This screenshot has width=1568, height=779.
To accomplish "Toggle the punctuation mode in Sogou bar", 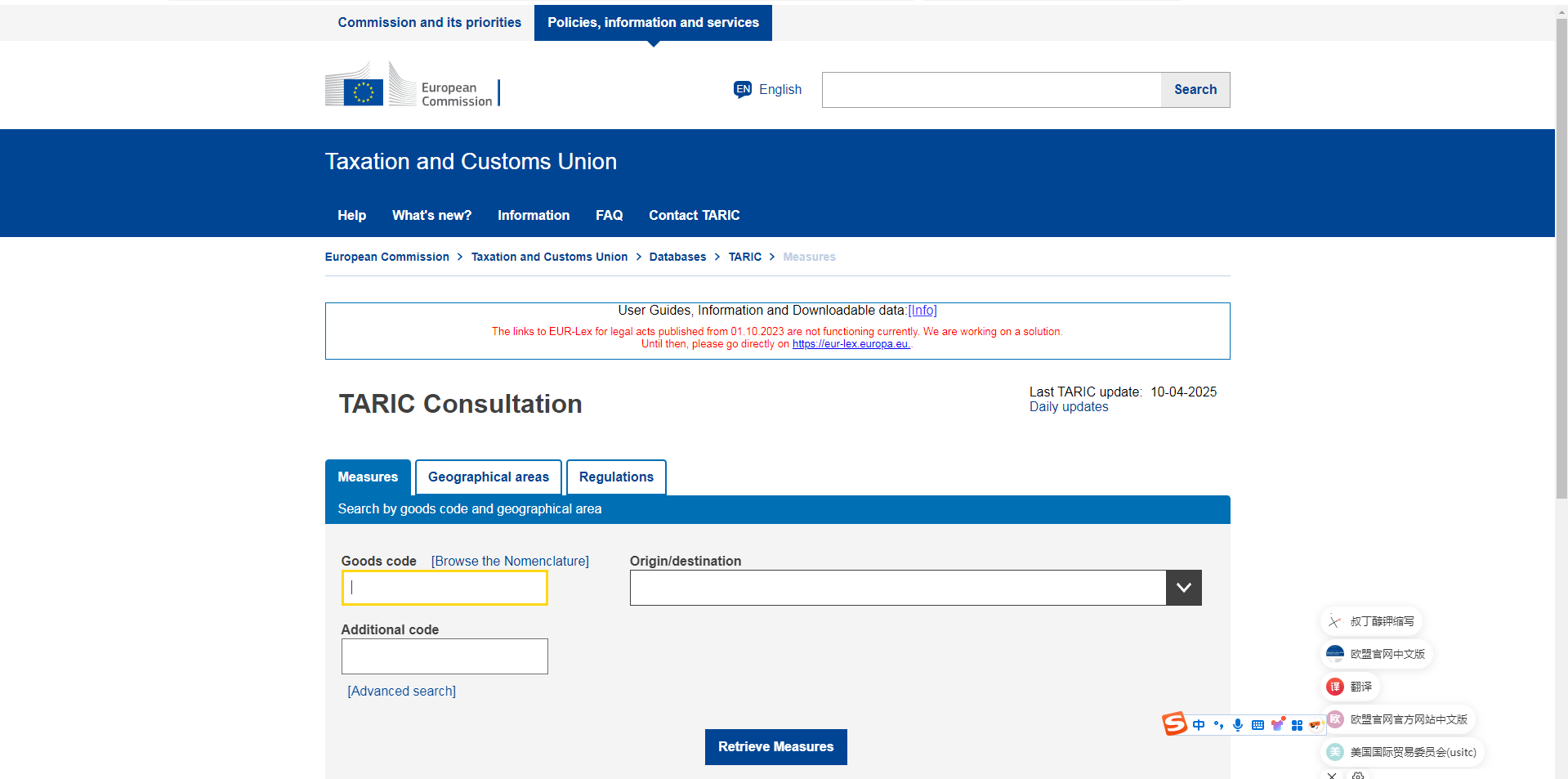I will click(x=1218, y=725).
